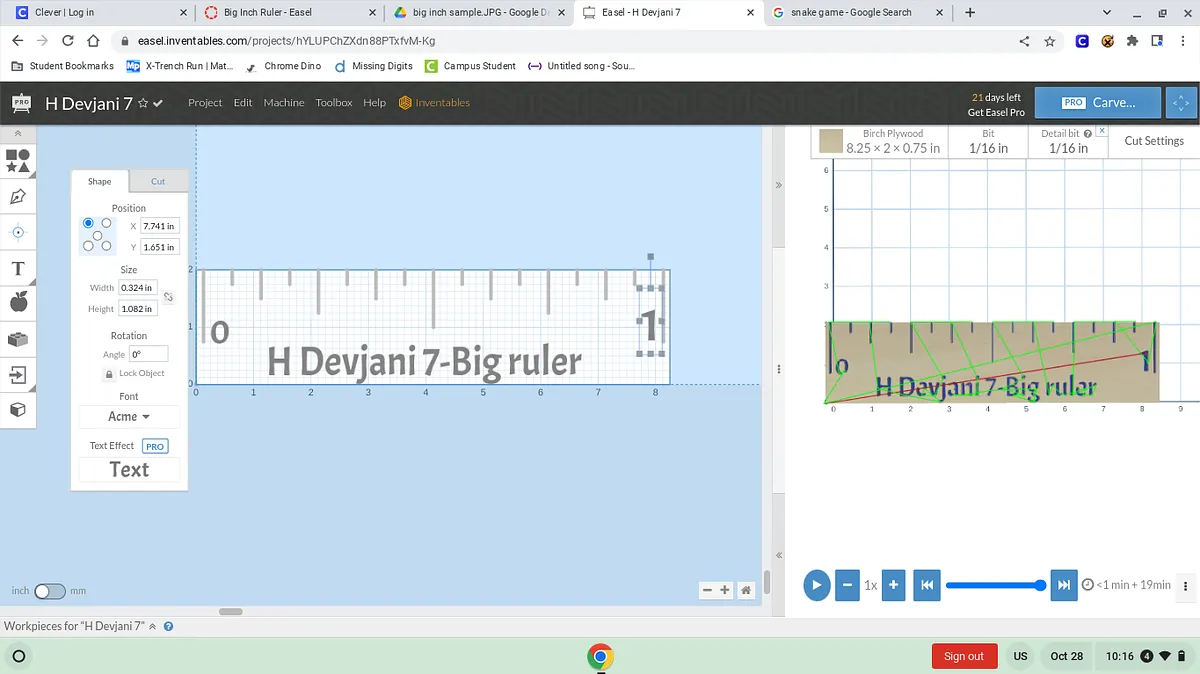Open the Acme font dropdown
This screenshot has width=1200, height=674.
tap(129, 416)
